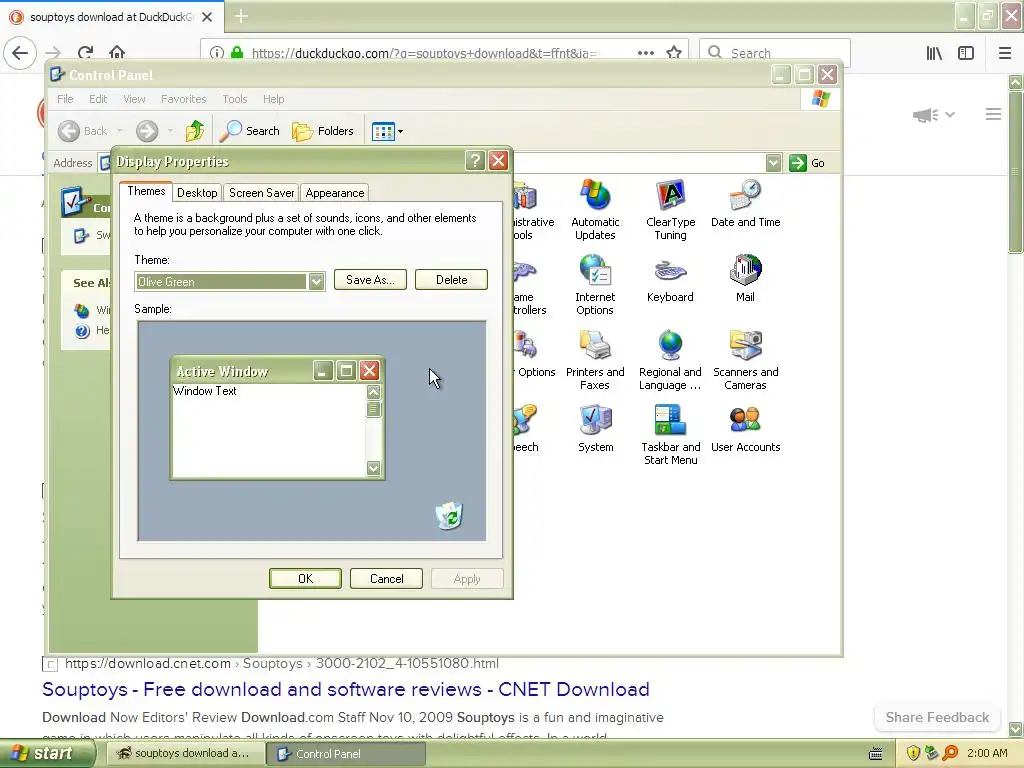Image resolution: width=1024 pixels, height=768 pixels.
Task: Expand the Control Panel address bar dropdown
Action: (x=773, y=163)
